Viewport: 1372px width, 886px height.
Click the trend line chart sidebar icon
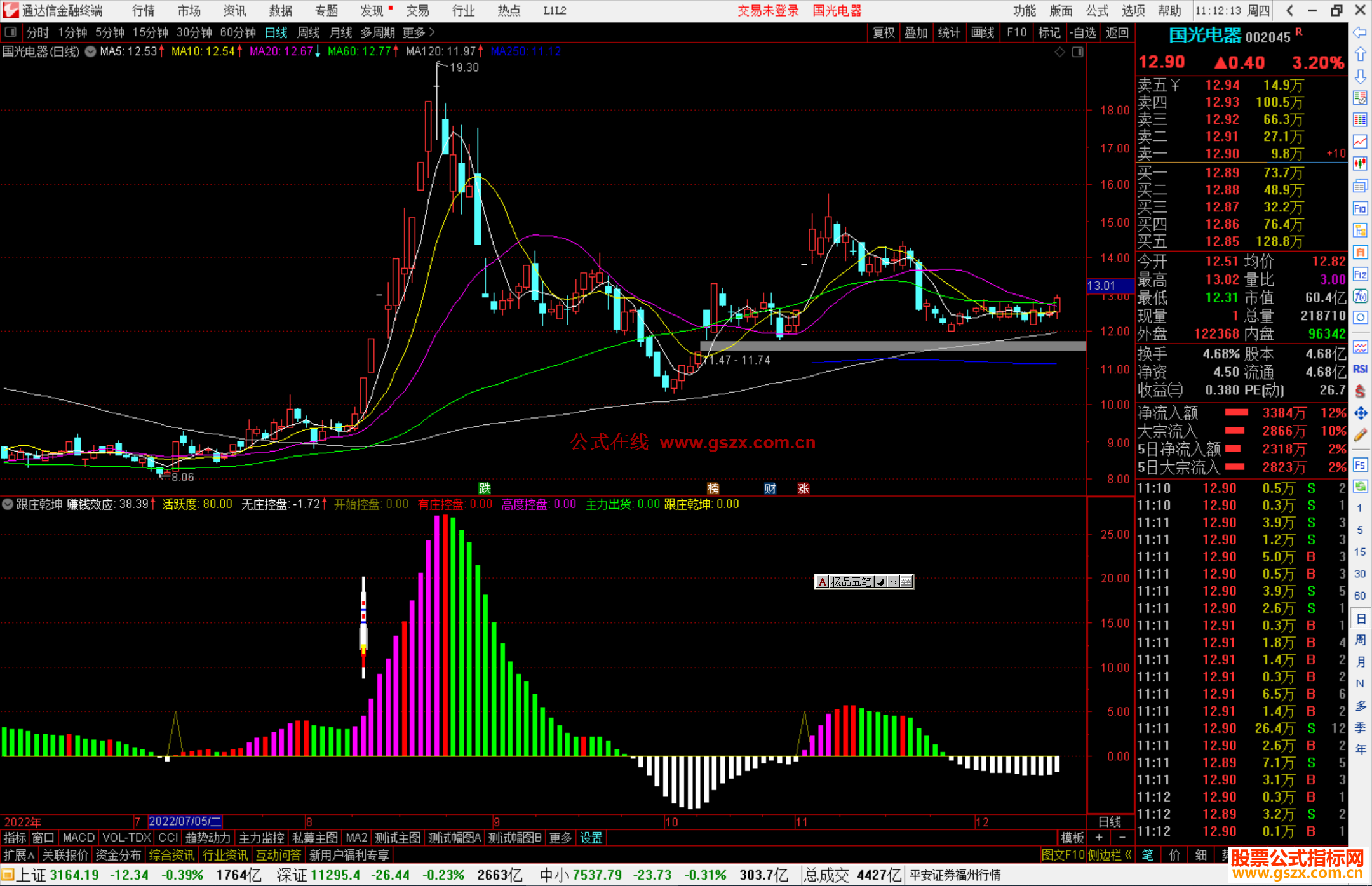[x=1360, y=142]
